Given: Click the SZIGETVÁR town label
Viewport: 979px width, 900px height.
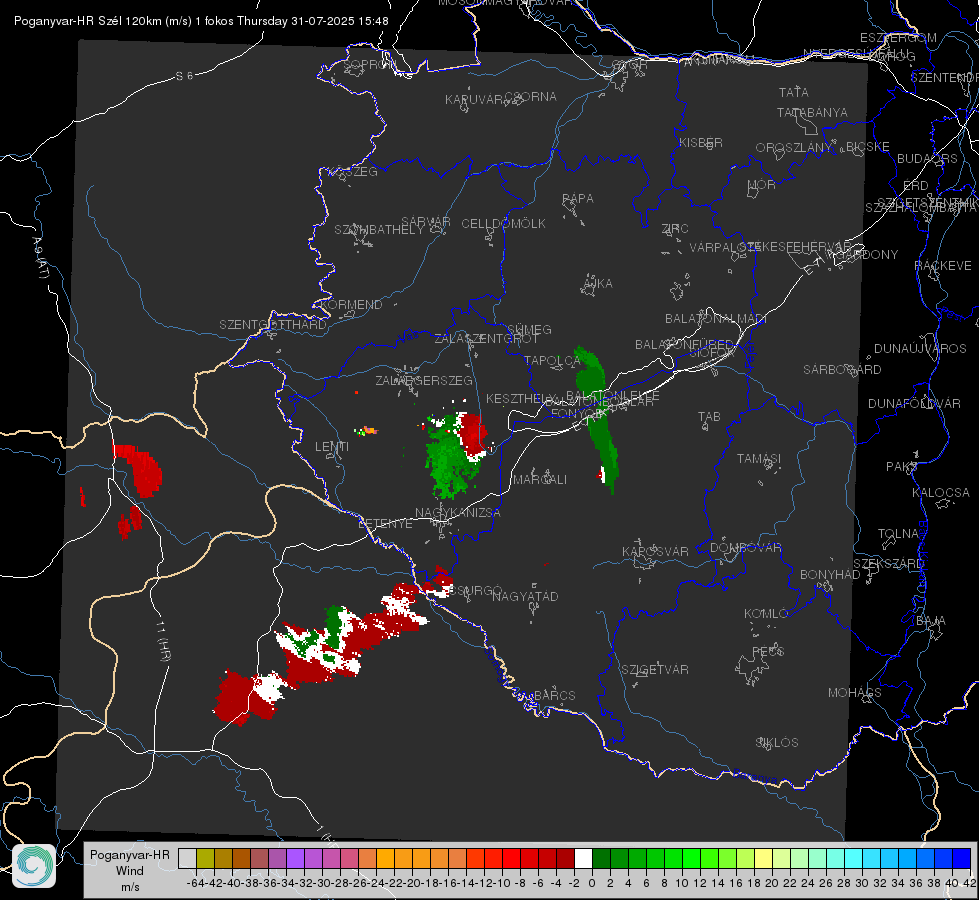Looking at the screenshot, I should [x=654, y=669].
